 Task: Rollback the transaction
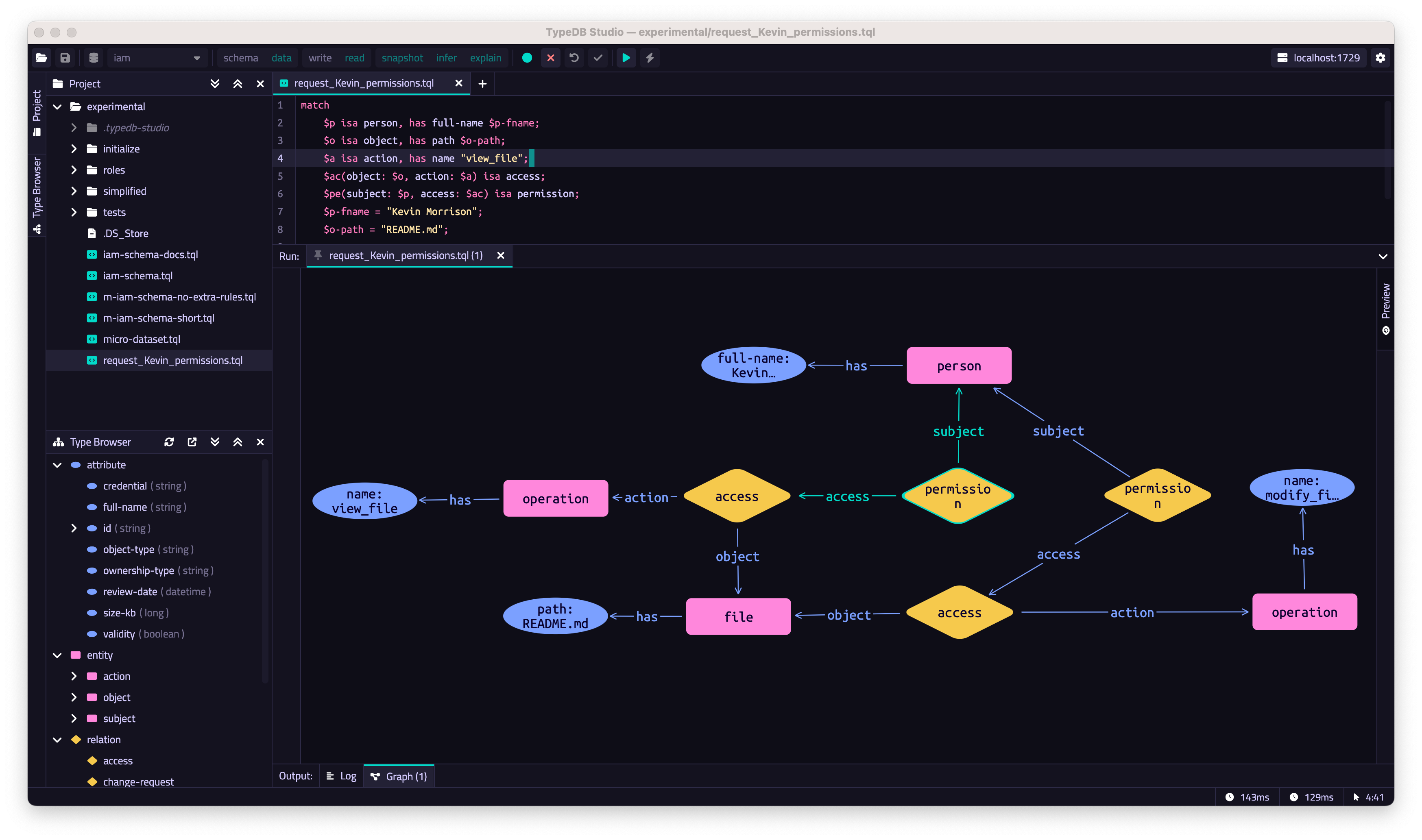(574, 58)
